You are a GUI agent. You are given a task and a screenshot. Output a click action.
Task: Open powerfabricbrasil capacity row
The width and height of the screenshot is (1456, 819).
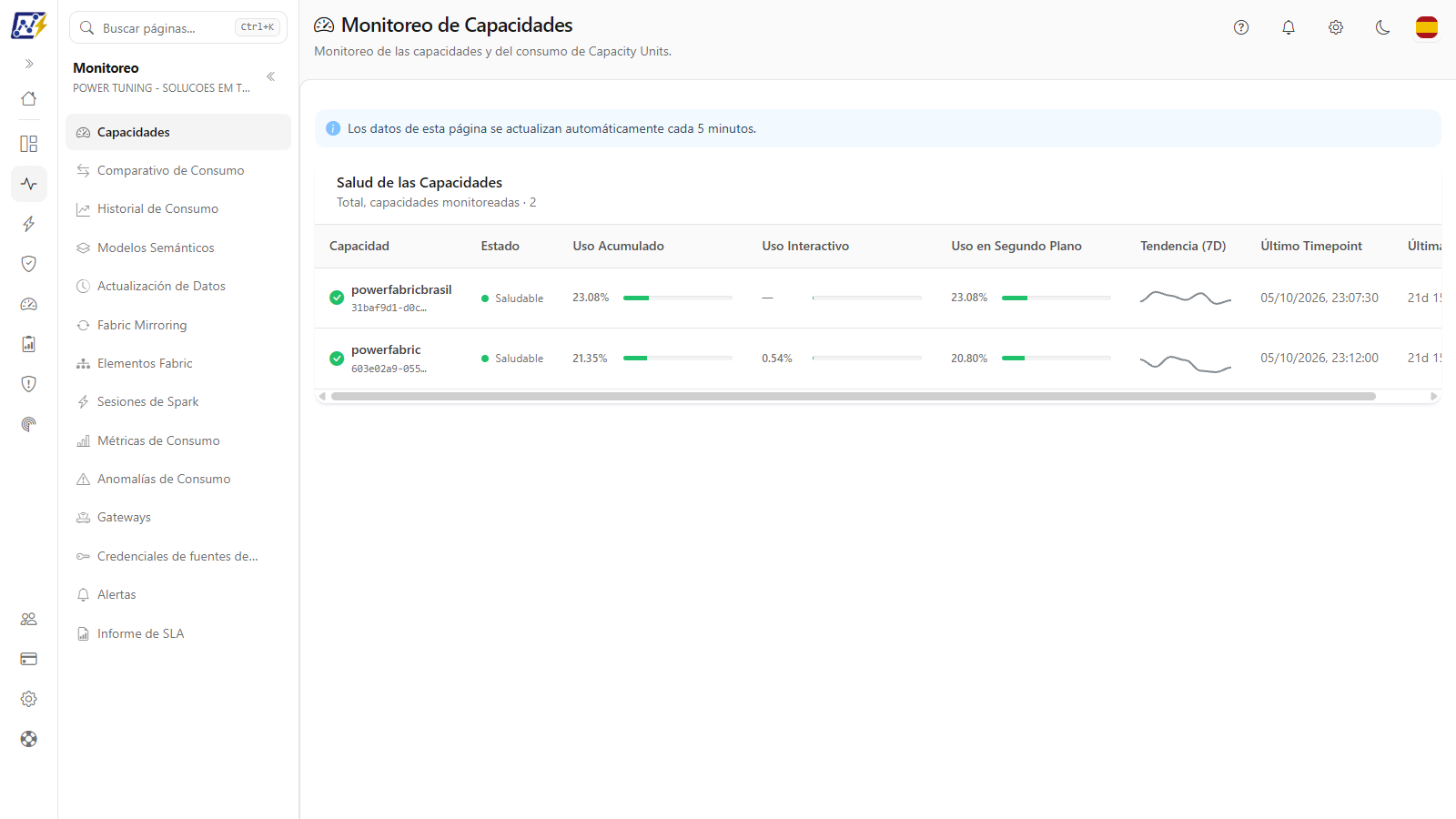click(x=878, y=298)
